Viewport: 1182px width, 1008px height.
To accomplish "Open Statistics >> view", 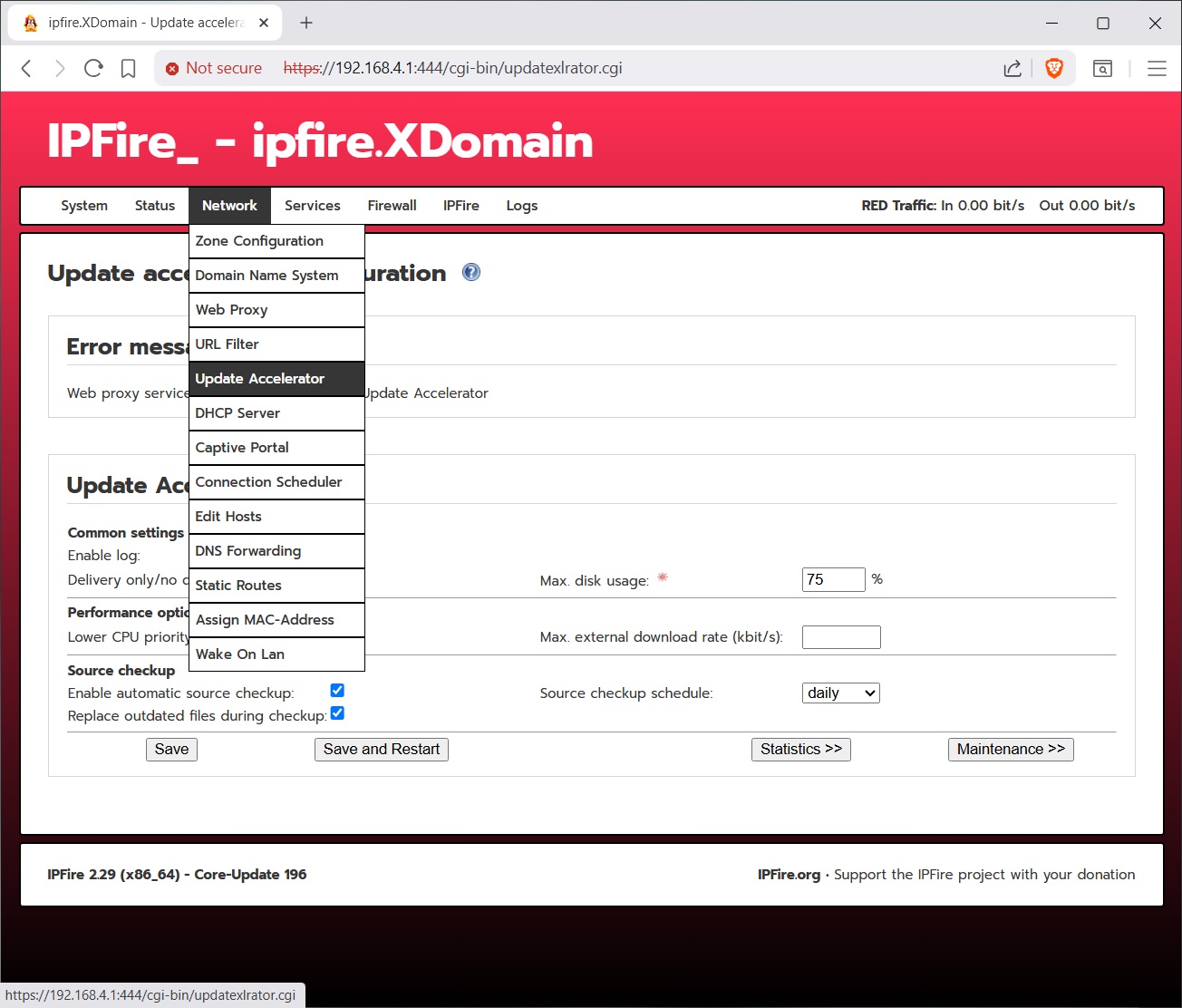I will (x=800, y=750).
